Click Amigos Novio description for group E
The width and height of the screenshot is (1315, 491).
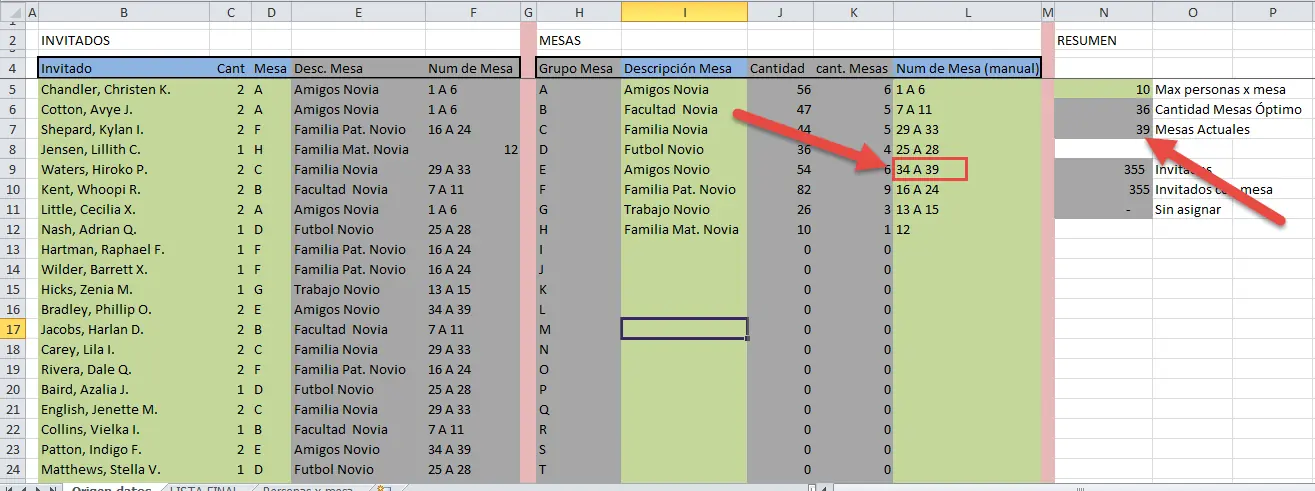tap(684, 169)
